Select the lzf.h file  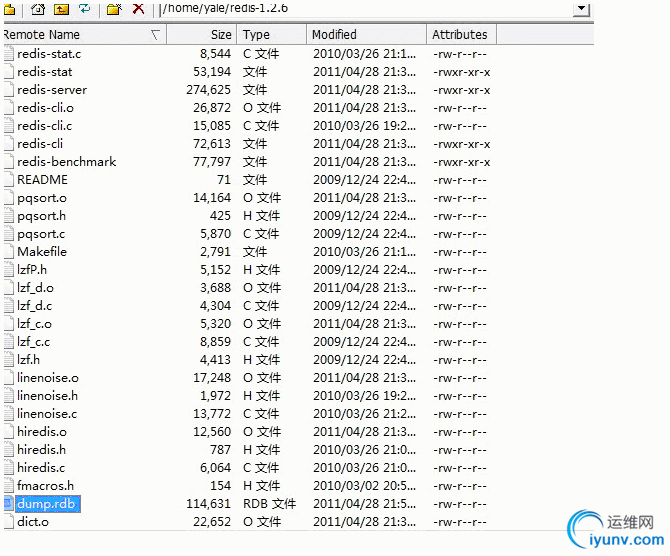click(x=29, y=359)
